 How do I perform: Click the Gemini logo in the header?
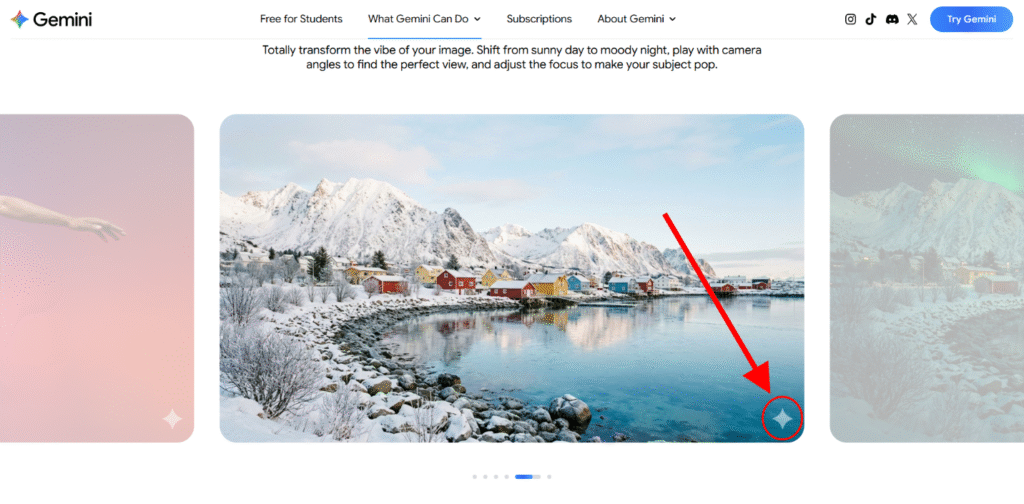[x=52, y=19]
